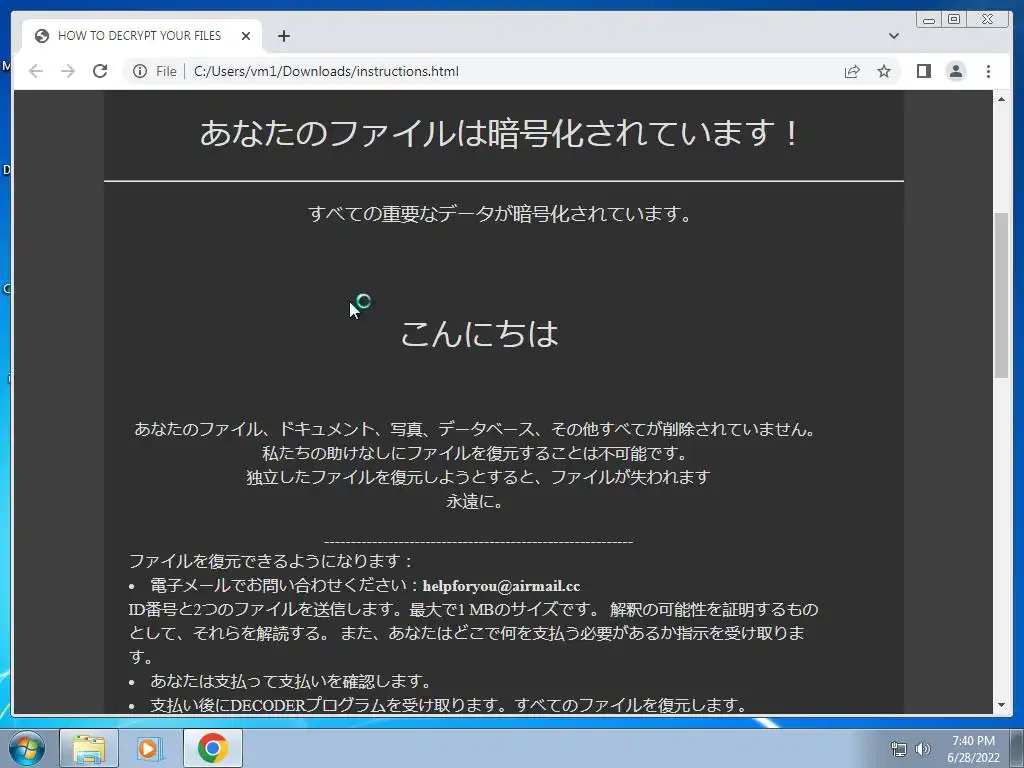
Task: Open the Windows Start menu
Action: click(x=27, y=748)
